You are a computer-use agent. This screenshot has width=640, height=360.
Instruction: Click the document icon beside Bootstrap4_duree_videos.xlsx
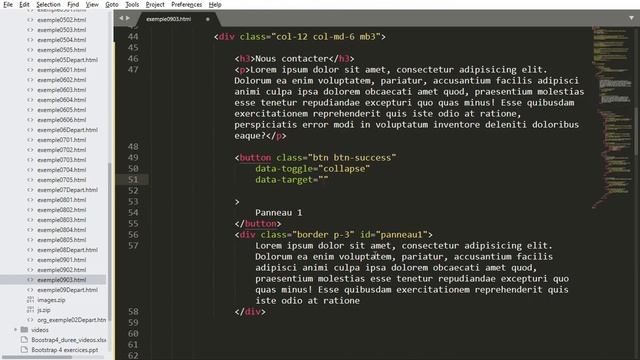coord(24,340)
